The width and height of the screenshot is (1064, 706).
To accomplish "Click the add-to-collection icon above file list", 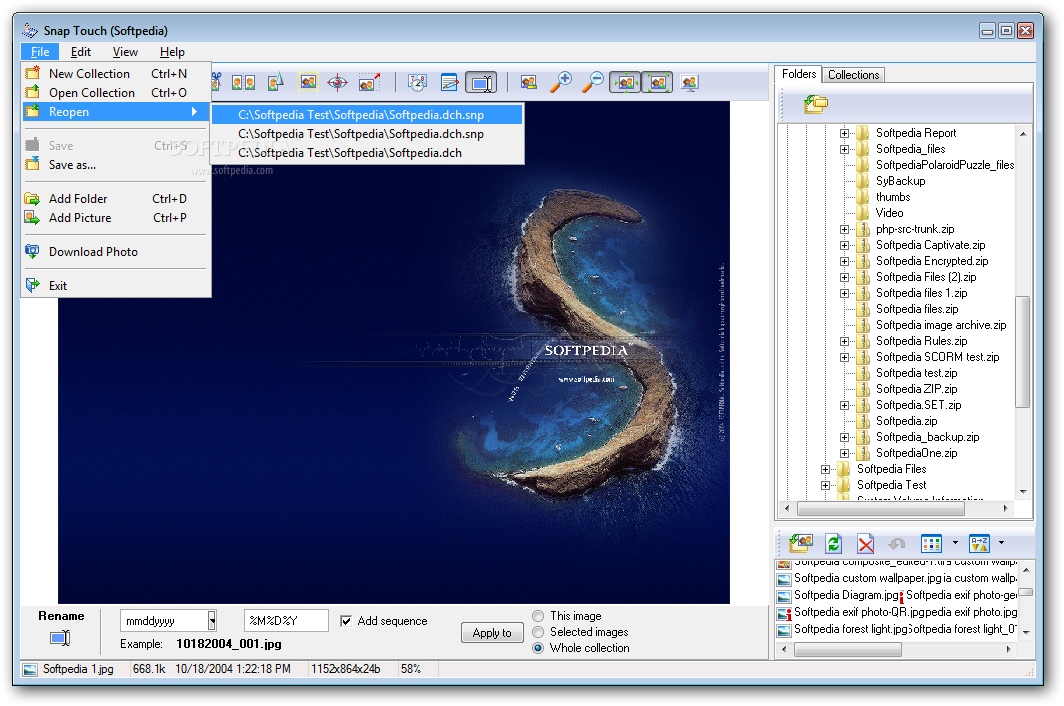I will (x=801, y=543).
